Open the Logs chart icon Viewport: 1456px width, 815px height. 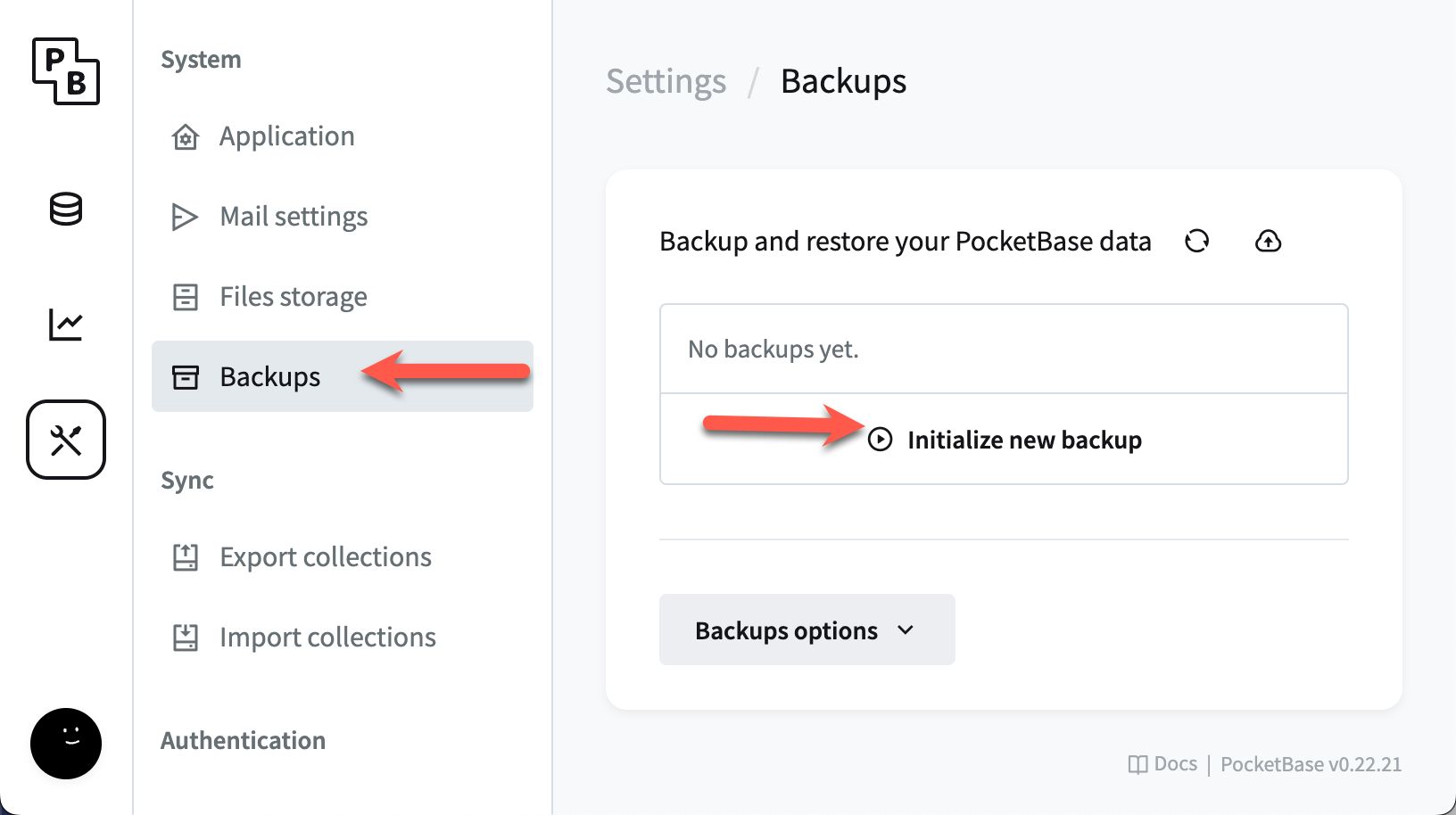coord(66,325)
